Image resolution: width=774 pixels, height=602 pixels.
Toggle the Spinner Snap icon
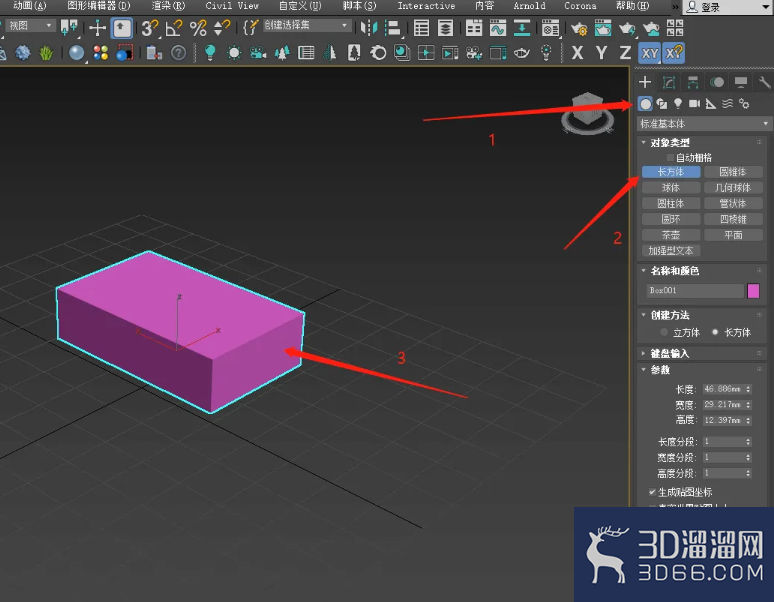(x=222, y=28)
